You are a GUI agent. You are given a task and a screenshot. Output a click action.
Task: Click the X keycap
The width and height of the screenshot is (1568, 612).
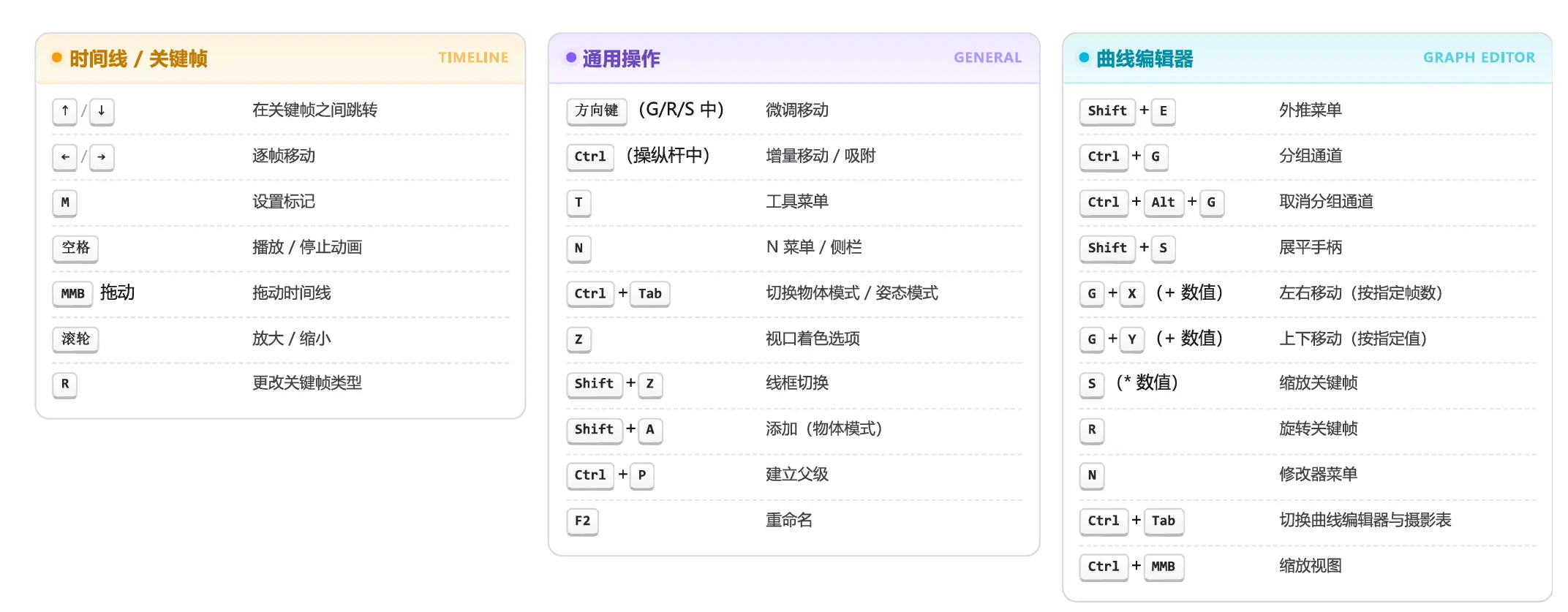coord(1132,294)
